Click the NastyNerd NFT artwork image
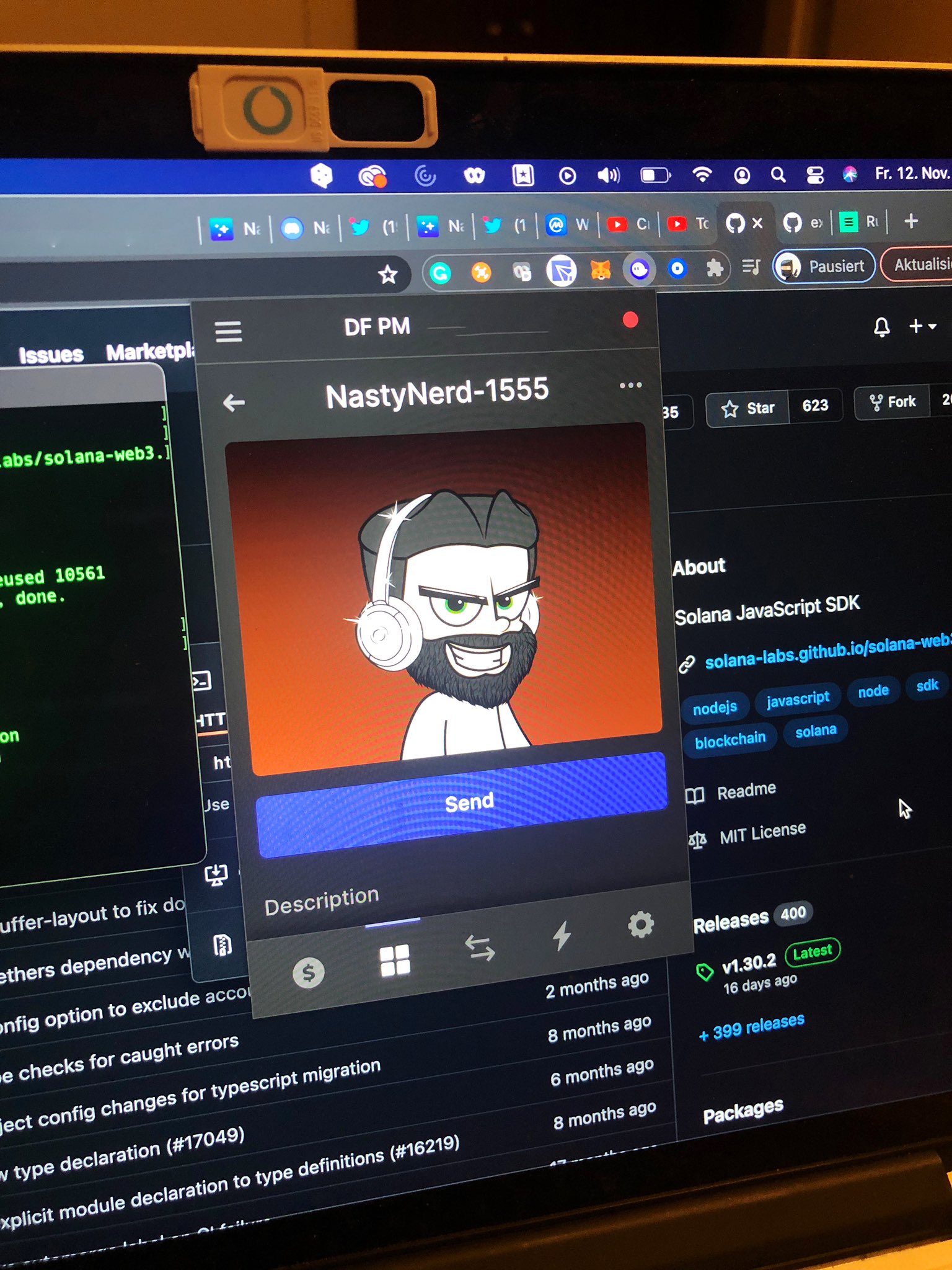The image size is (952, 1270). coord(443,598)
